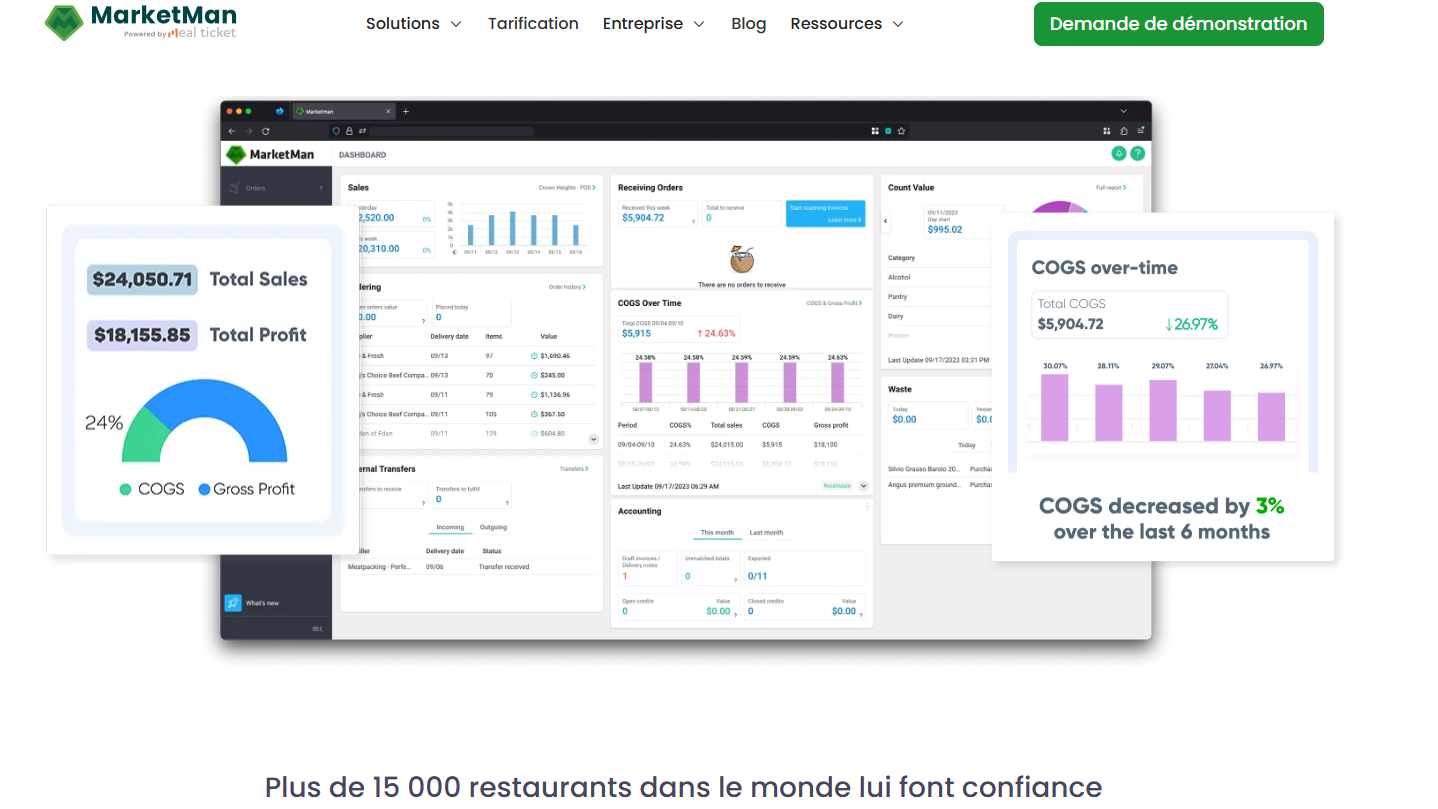Click the Demande de démonstration button
The width and height of the screenshot is (1438, 809).
[x=1178, y=24]
